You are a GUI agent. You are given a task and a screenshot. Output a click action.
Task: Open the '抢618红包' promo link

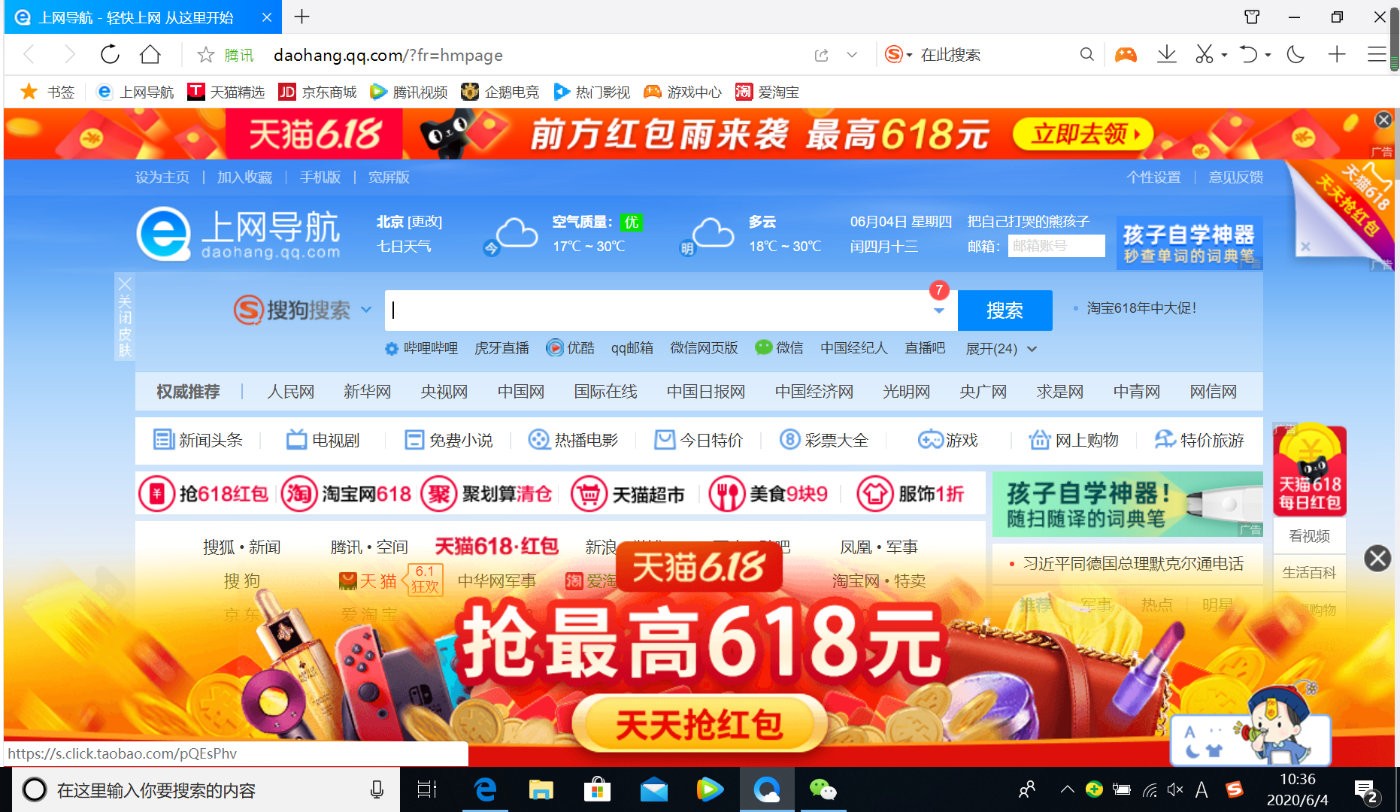click(x=205, y=494)
